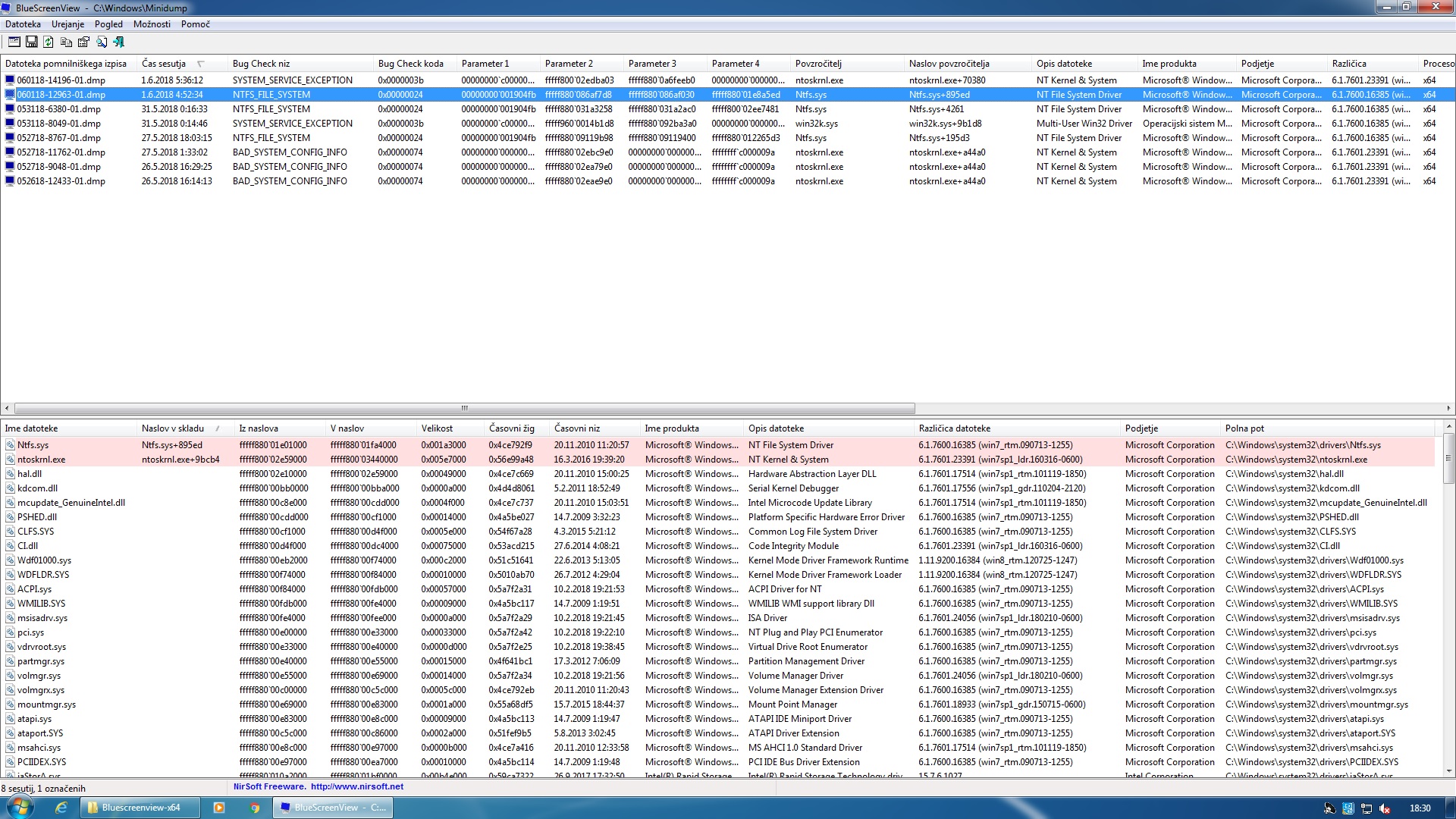Image resolution: width=1456 pixels, height=819 pixels.
Task: Click the Copy Selected Items icon
Action: coord(66,42)
